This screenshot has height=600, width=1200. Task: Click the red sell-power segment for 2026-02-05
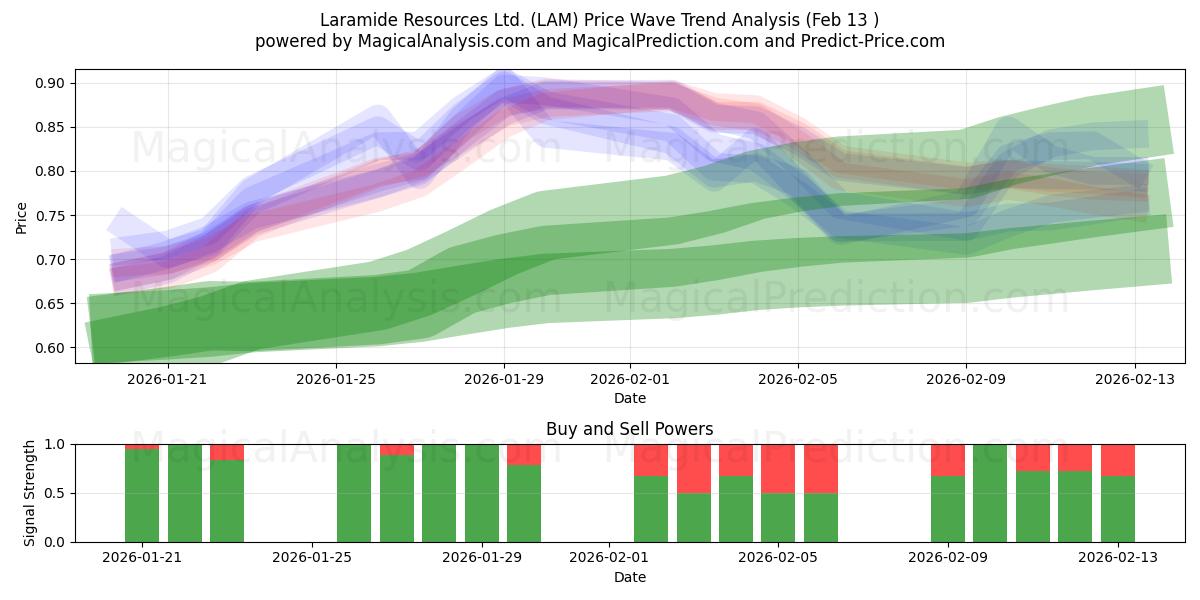[778, 469]
